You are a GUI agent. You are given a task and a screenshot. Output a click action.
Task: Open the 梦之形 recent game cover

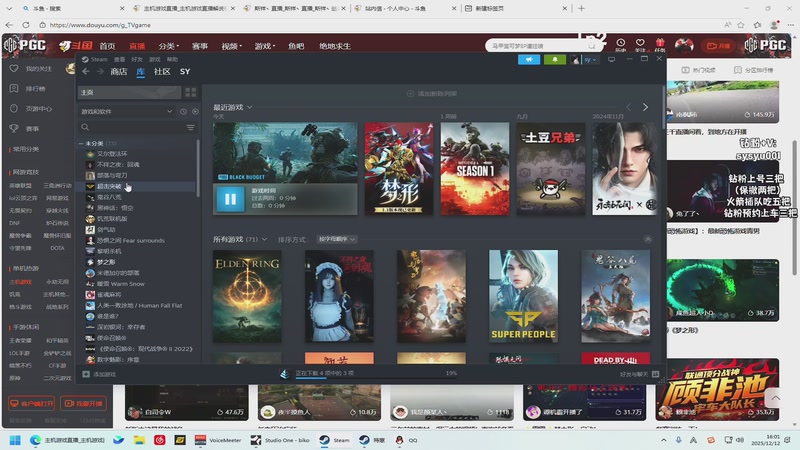[x=398, y=168]
